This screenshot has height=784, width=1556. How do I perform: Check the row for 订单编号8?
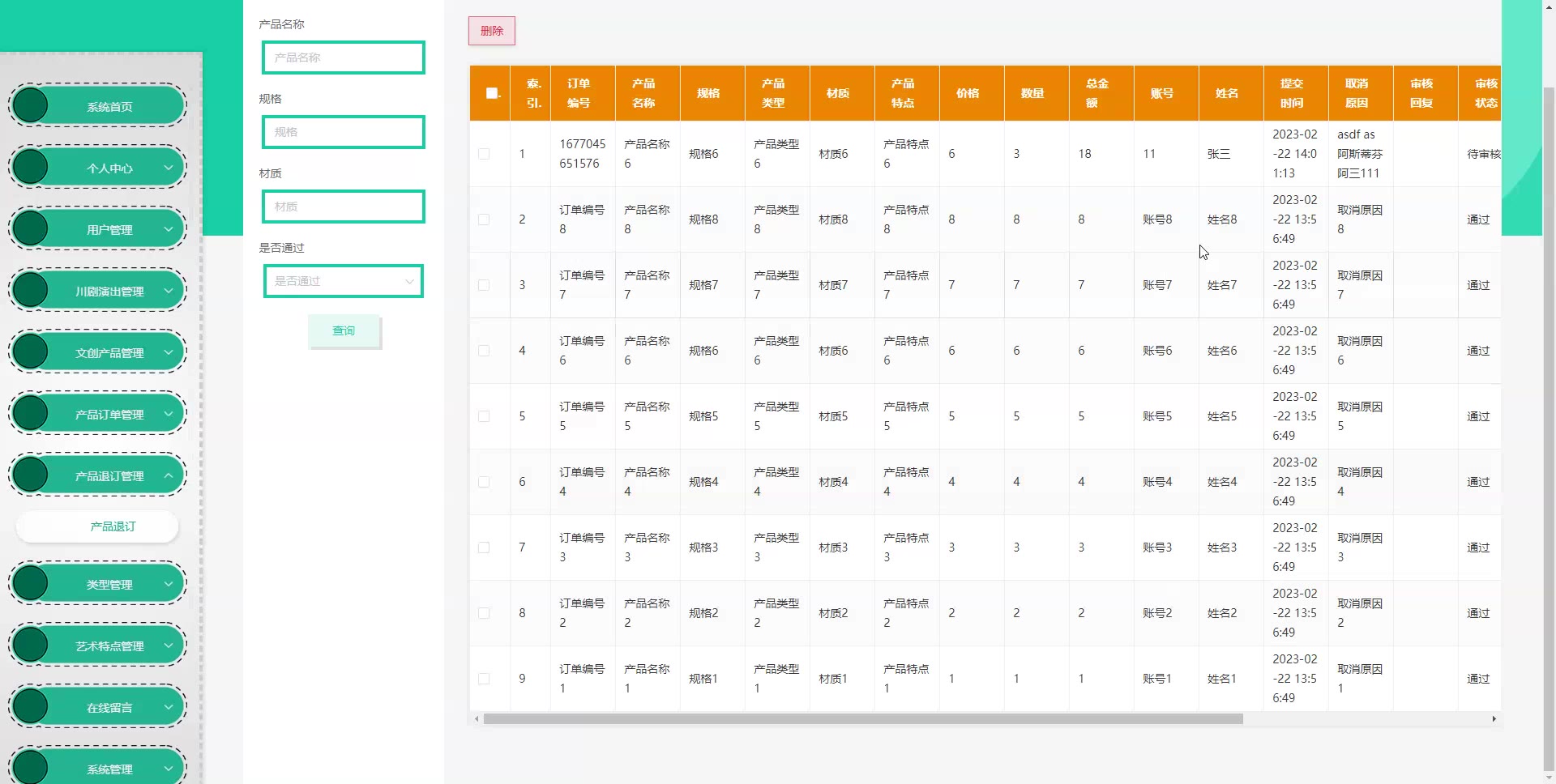click(x=484, y=219)
